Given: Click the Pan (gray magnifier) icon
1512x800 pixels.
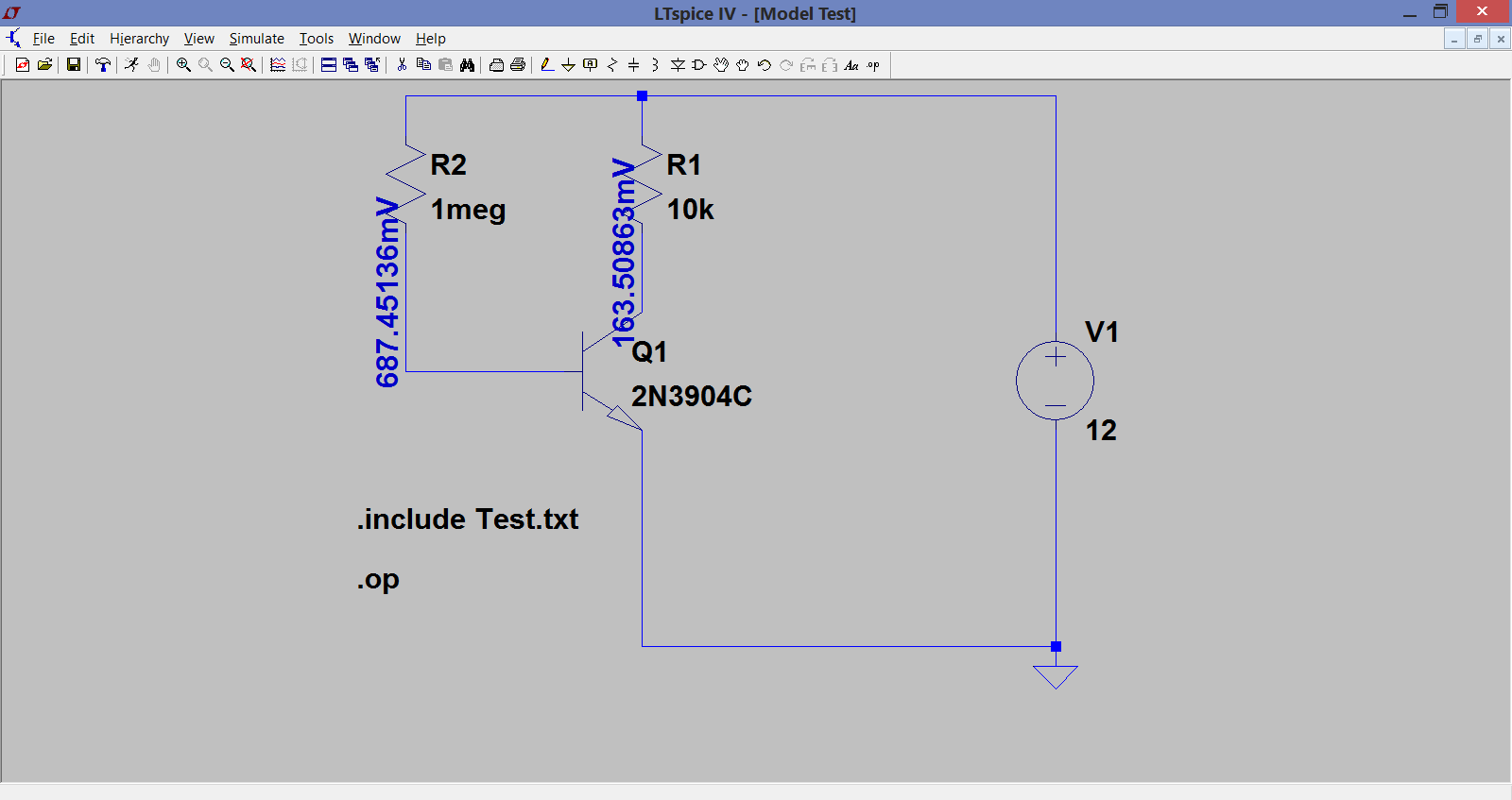Looking at the screenshot, I should pos(205,65).
